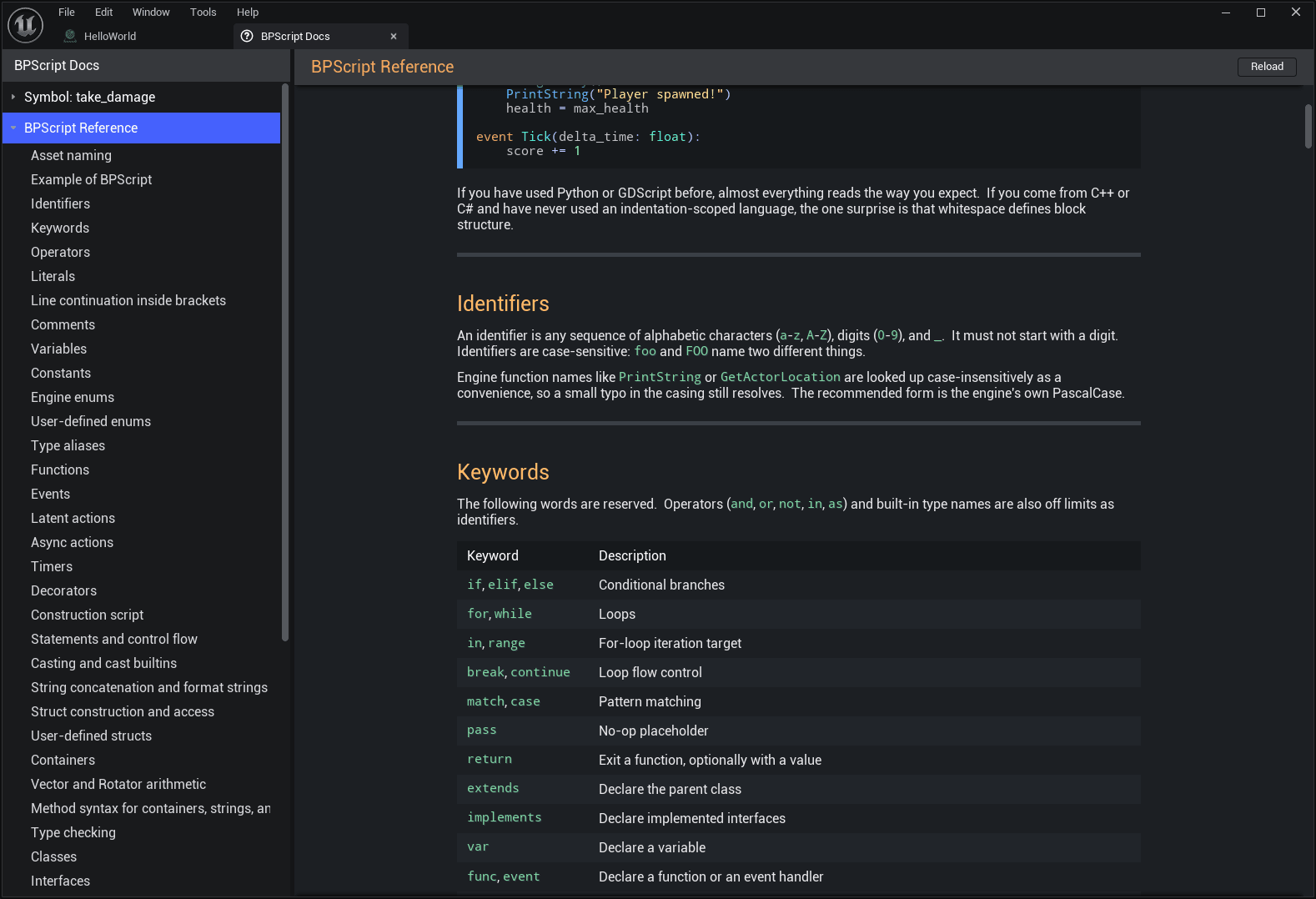The image size is (1316, 899).
Task: Open the File menu
Action: point(67,12)
